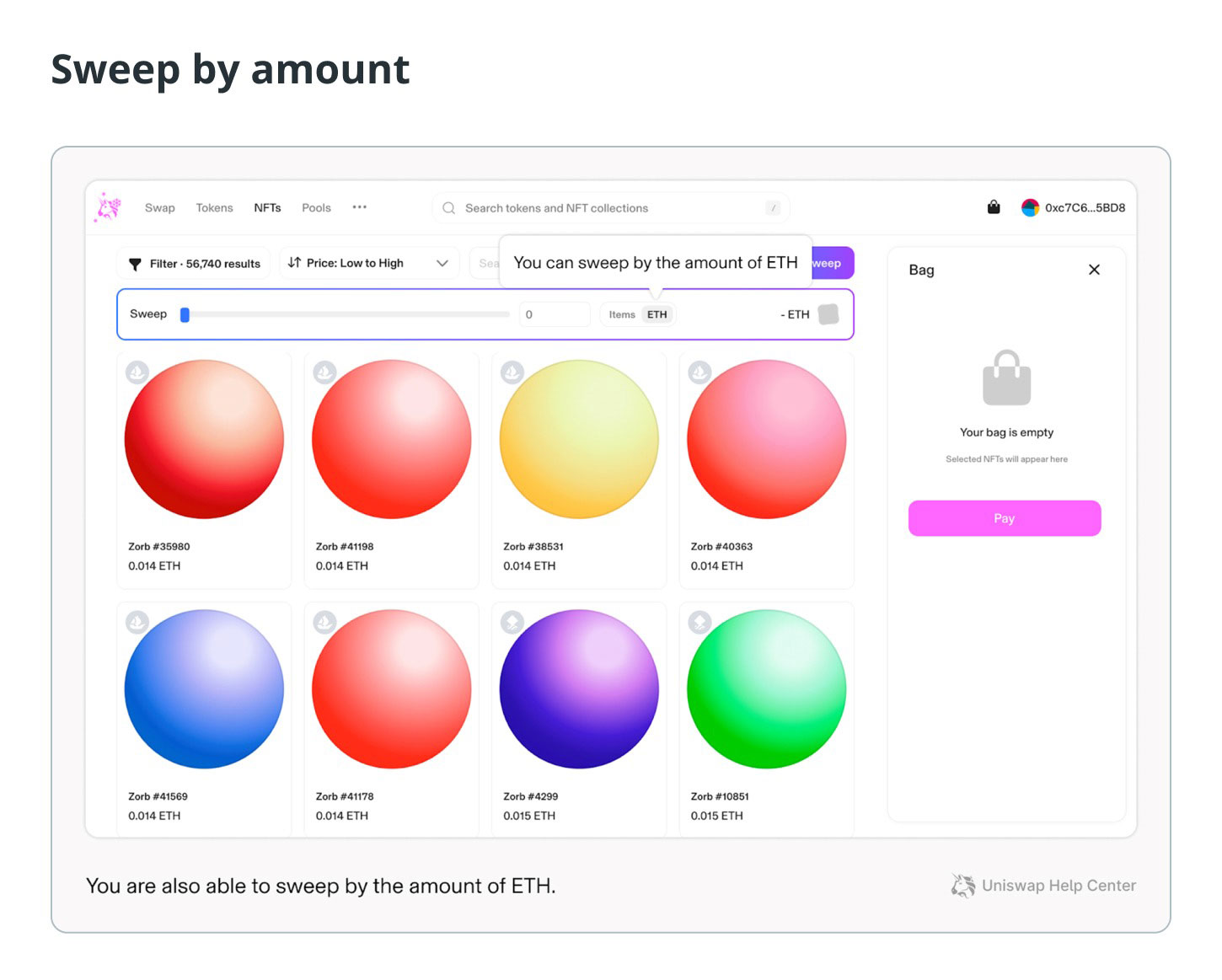This screenshot has width=1222, height=980.
Task: Click the Search tokens and NFT collections field
Action: click(611, 208)
